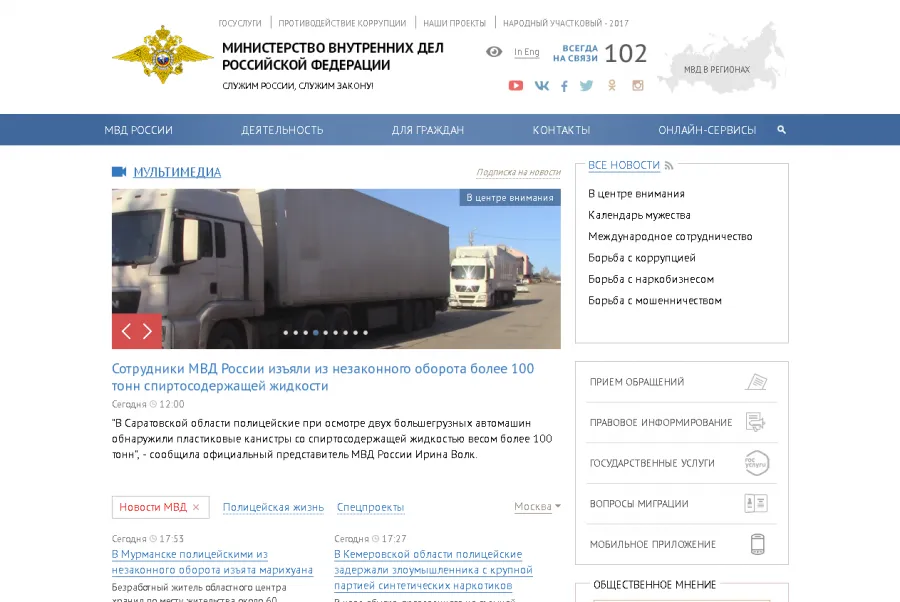Open Народный участковый - 2017 link
Screen dimensions: 900x602
tap(566, 24)
